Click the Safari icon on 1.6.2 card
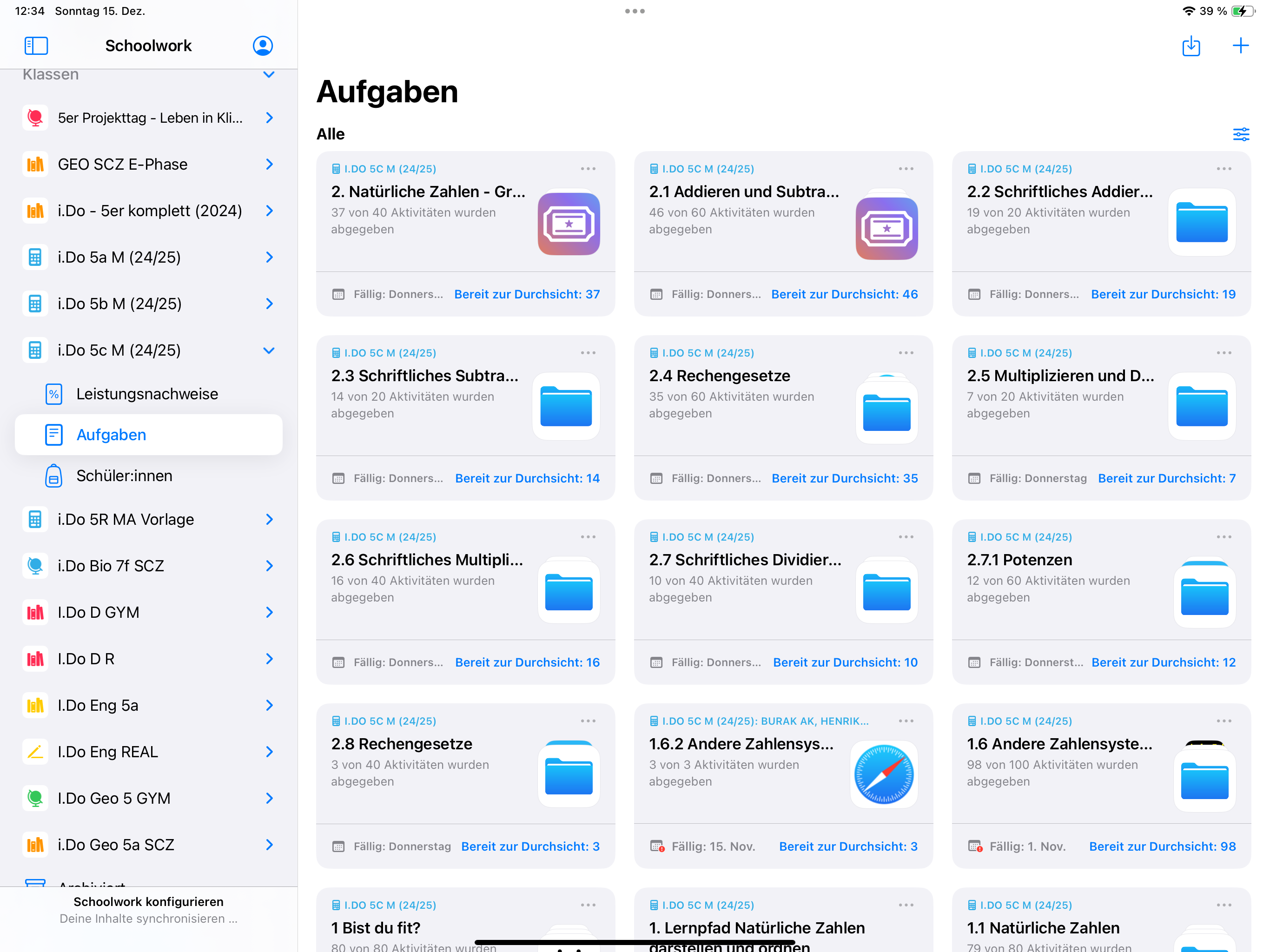The width and height of the screenshot is (1270, 952). pos(884,773)
